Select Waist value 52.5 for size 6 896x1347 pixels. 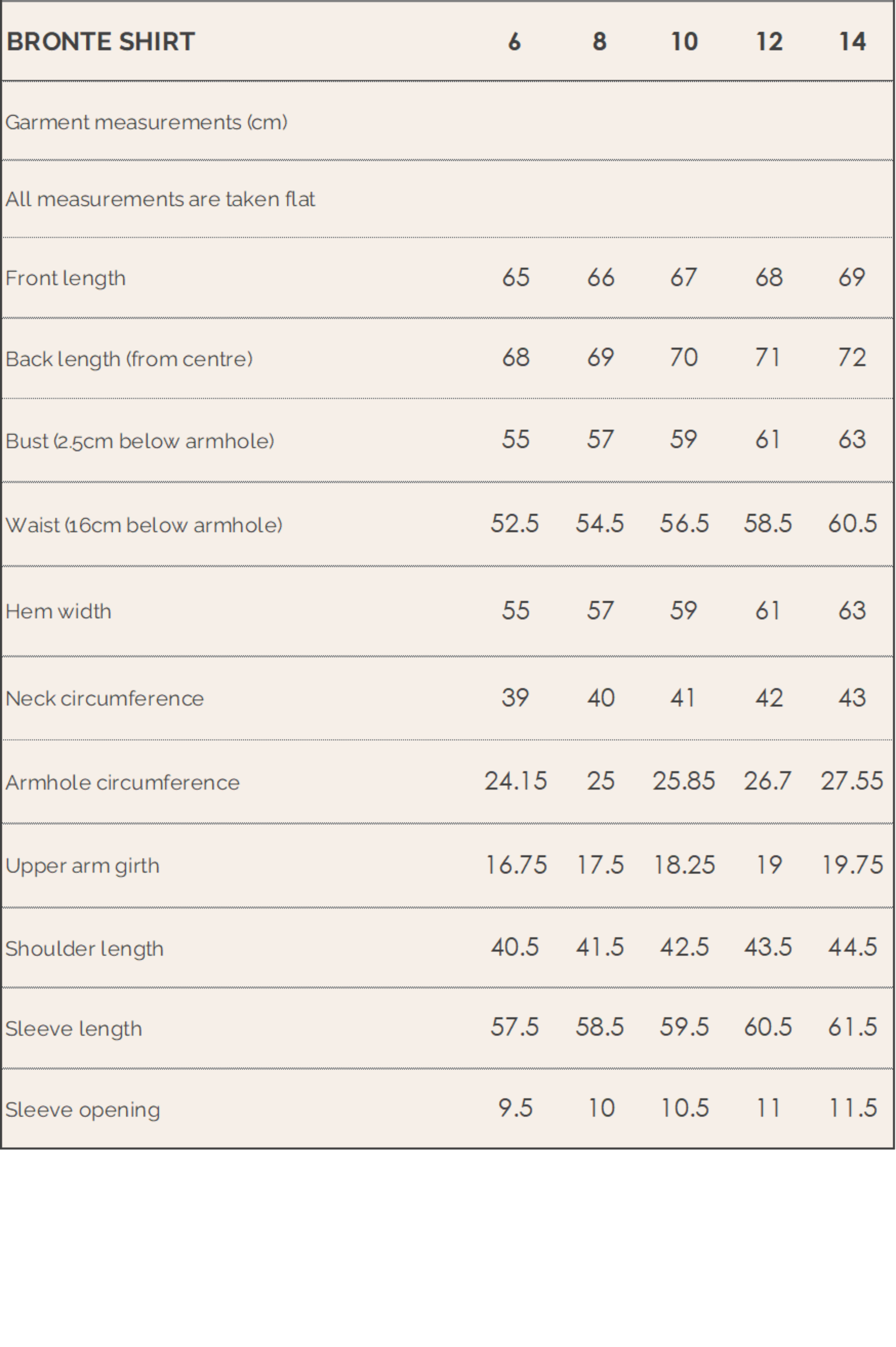pyautogui.click(x=515, y=524)
